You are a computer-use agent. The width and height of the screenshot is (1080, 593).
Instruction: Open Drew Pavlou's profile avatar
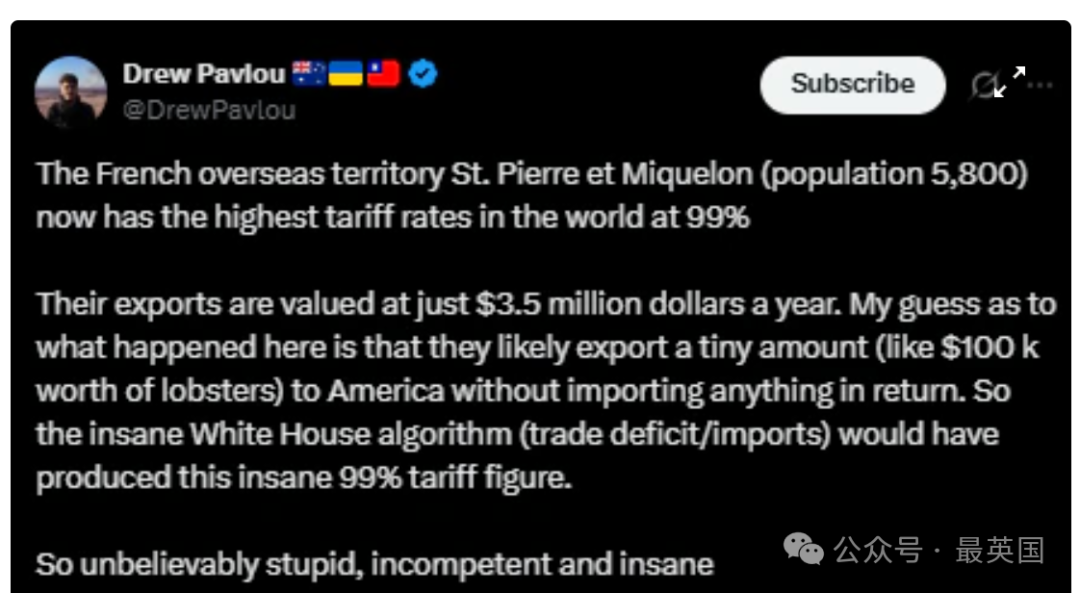click(71, 92)
